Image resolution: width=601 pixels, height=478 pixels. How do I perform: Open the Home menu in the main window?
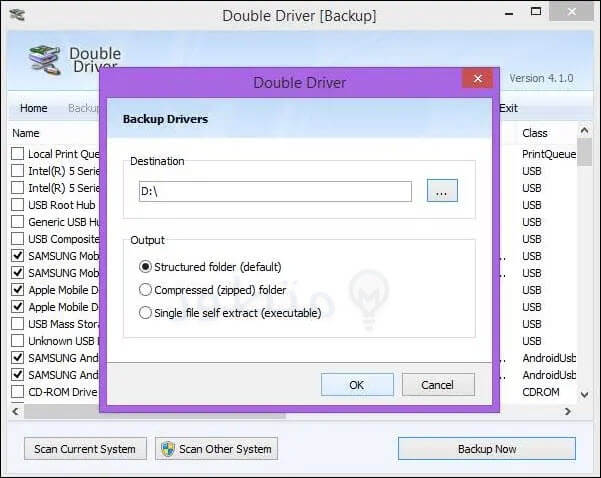[34, 108]
